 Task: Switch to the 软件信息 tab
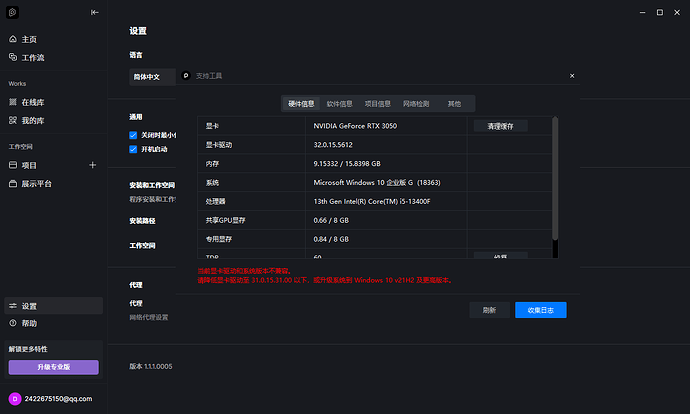[x=339, y=103]
